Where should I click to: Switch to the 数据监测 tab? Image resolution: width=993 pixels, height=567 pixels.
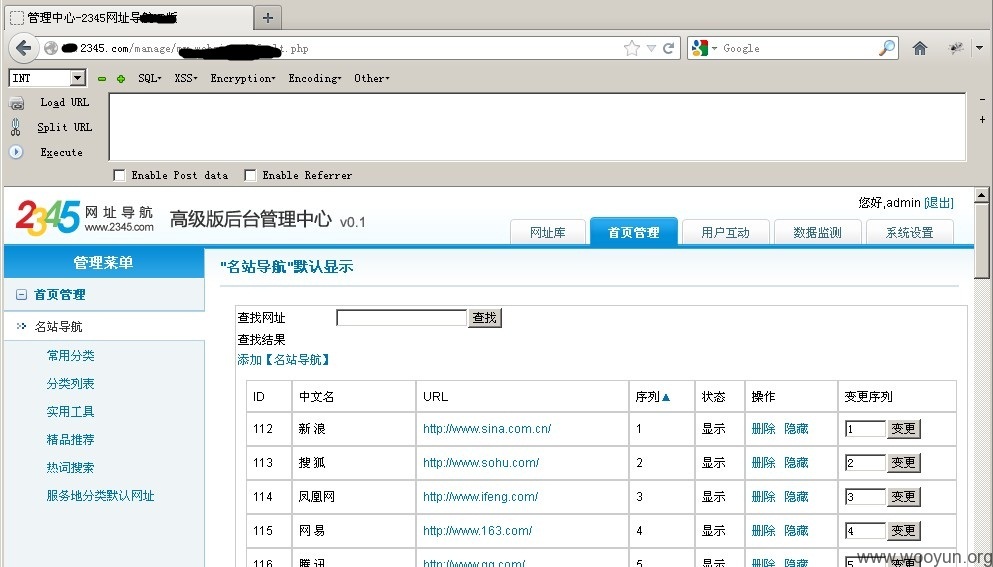pos(818,233)
